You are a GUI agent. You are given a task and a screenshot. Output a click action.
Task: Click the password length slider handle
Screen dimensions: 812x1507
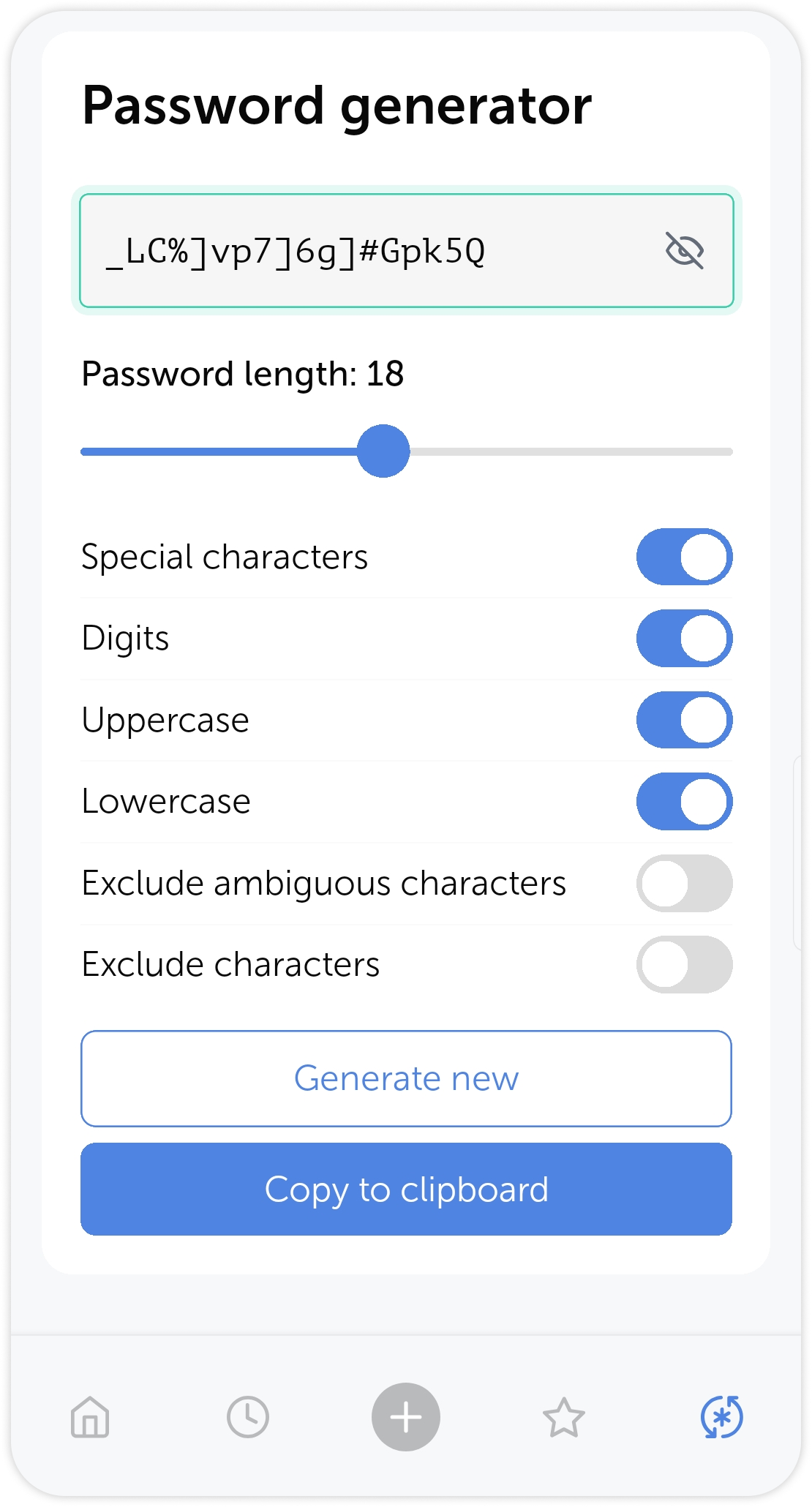pos(383,451)
